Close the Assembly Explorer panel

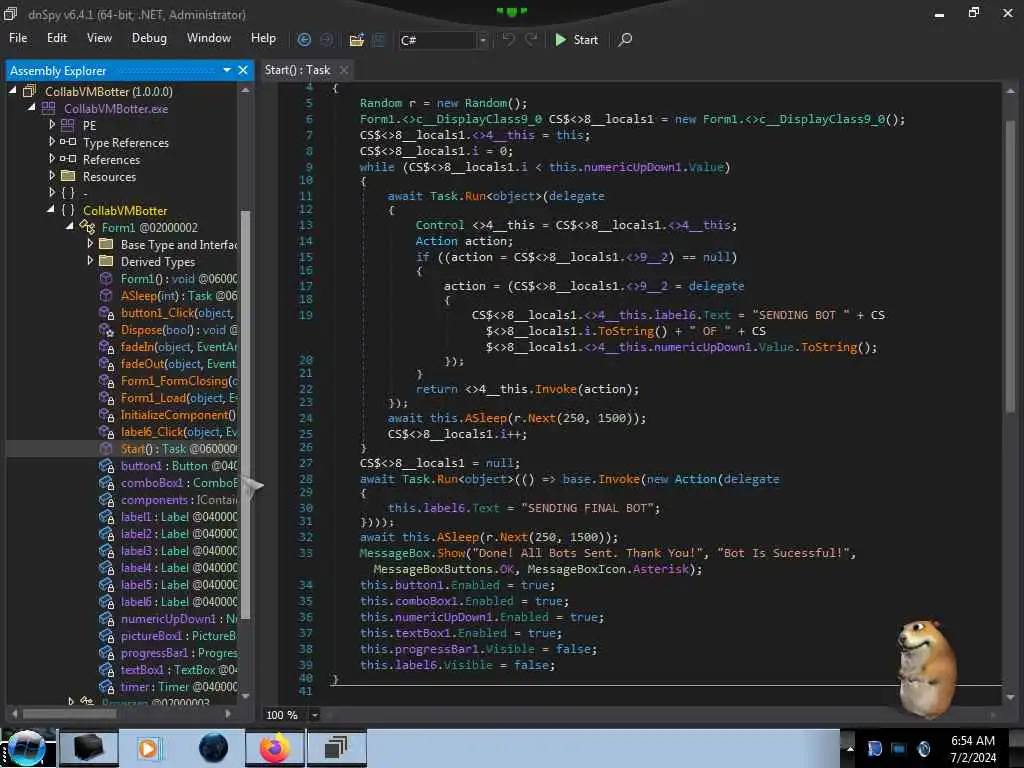point(243,70)
